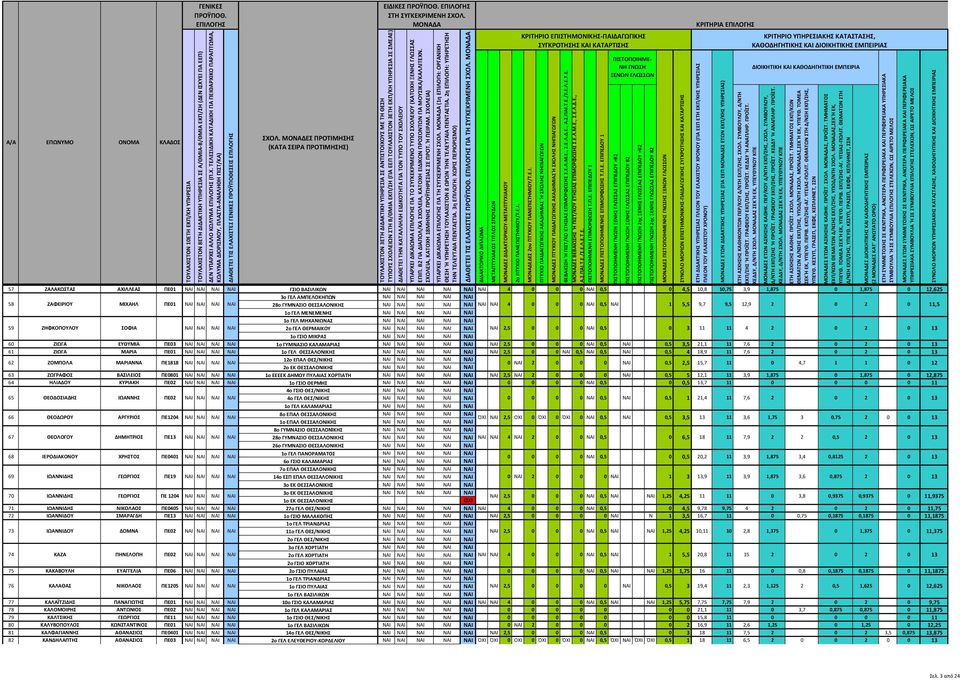The width and height of the screenshot is (960, 680).
Task: Click first name ΑΧΙΛΛΕΑΣ
Action: pyautogui.click(x=129, y=288)
